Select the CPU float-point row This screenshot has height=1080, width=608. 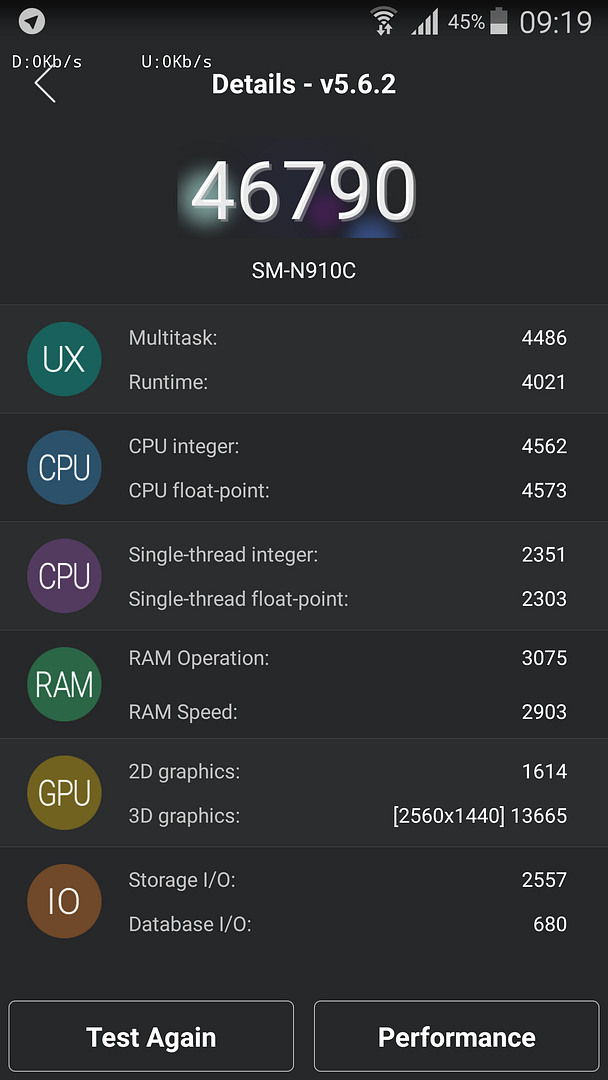pyautogui.click(x=347, y=491)
